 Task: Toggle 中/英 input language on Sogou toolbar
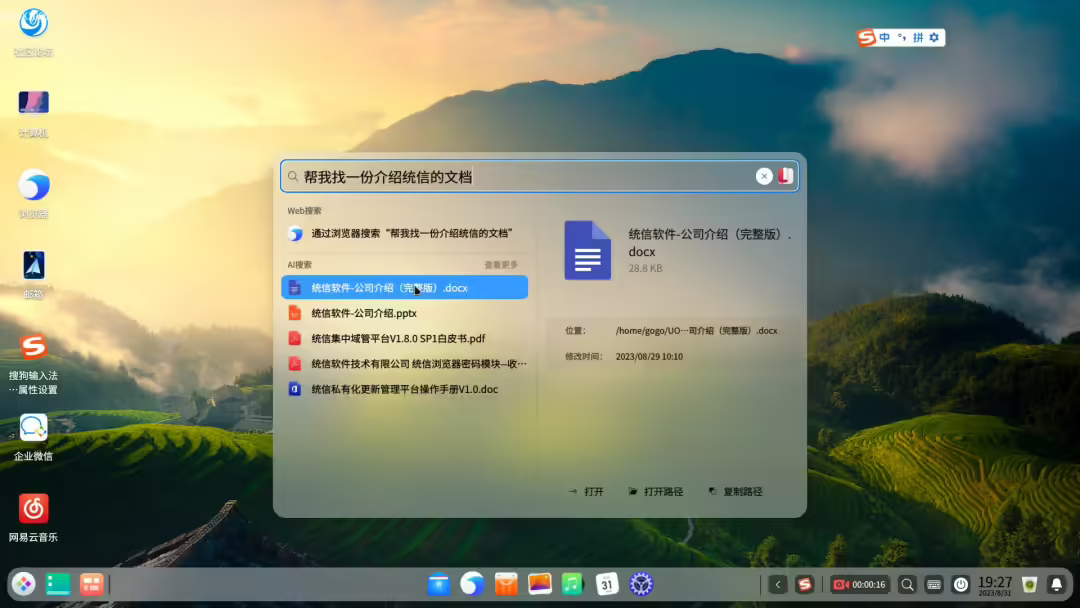(884, 37)
